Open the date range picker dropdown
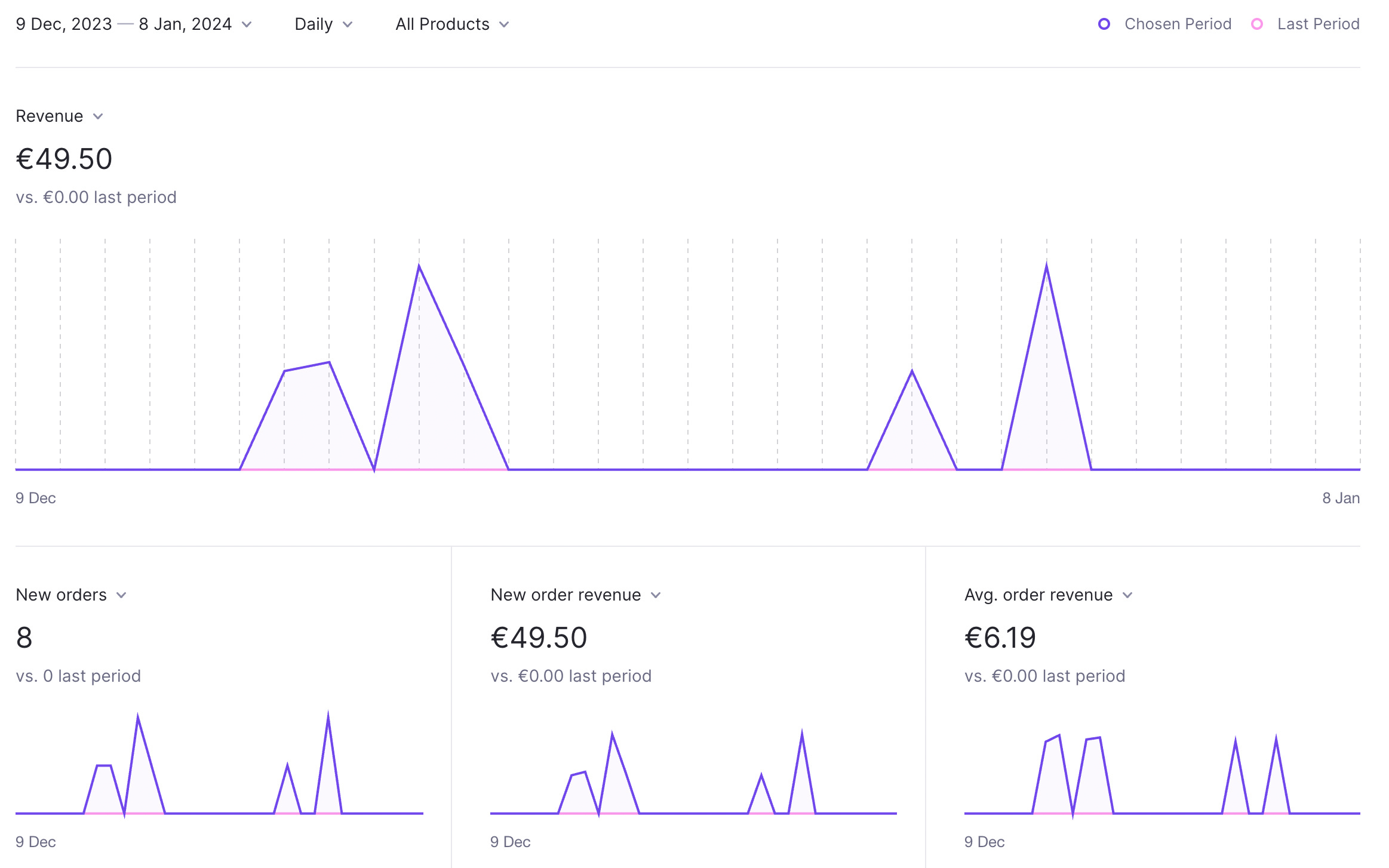The image size is (1389, 868). tap(124, 24)
